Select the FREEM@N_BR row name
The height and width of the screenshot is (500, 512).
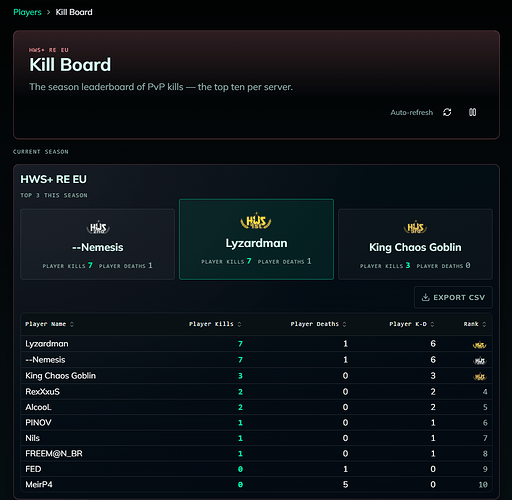[x=54, y=454]
